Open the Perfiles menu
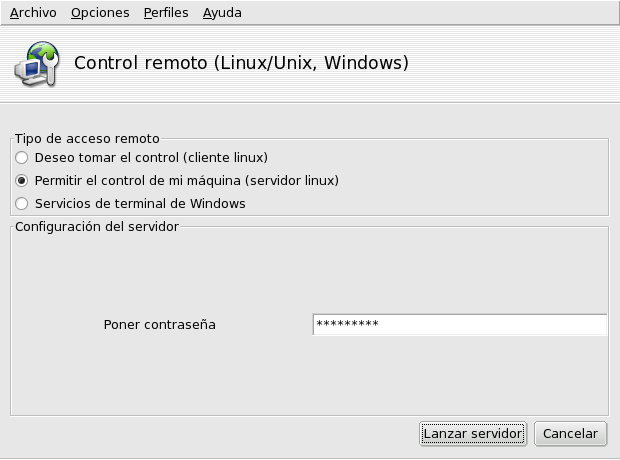 [166, 13]
